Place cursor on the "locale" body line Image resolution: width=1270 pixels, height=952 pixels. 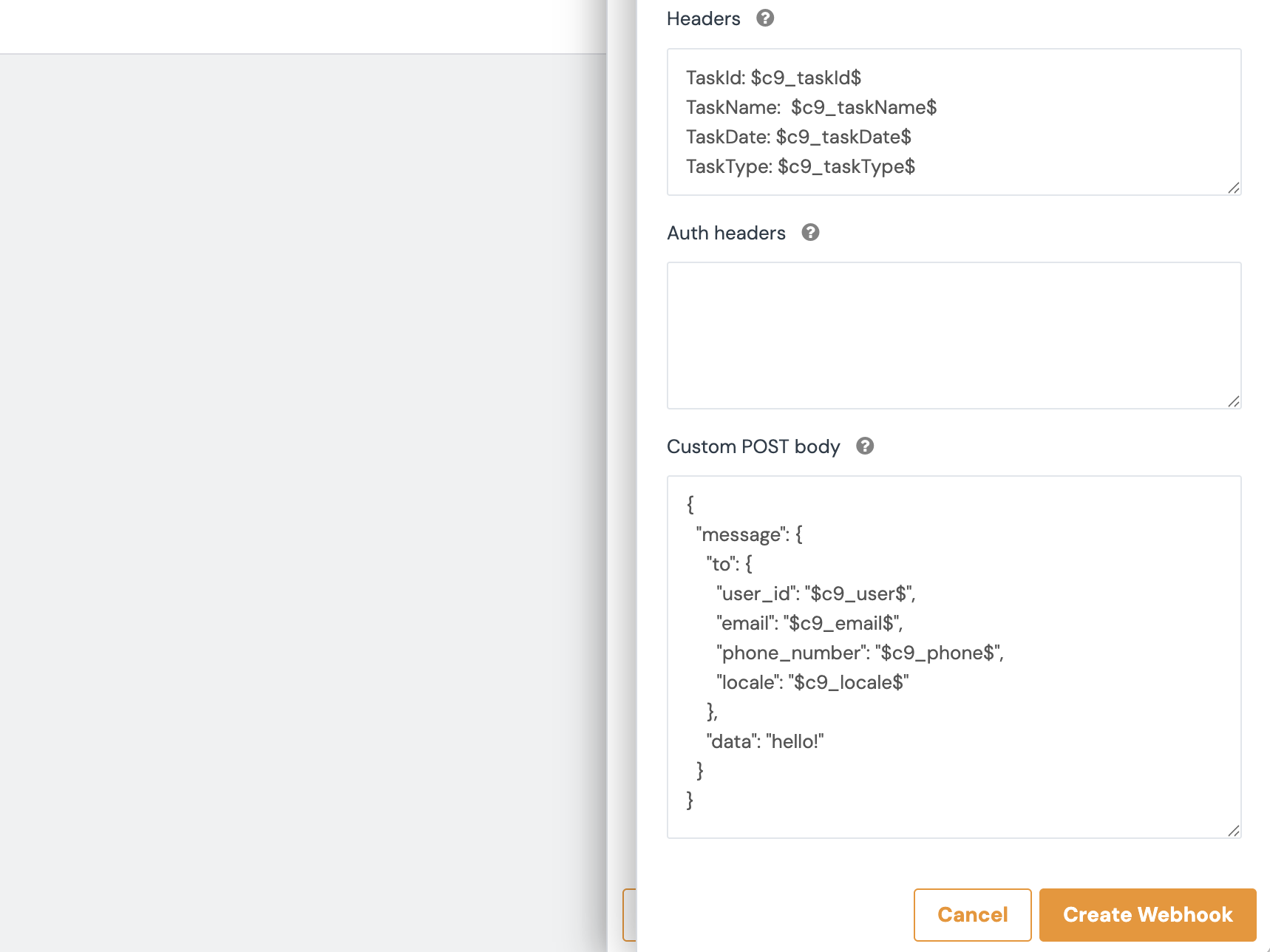[812, 683]
